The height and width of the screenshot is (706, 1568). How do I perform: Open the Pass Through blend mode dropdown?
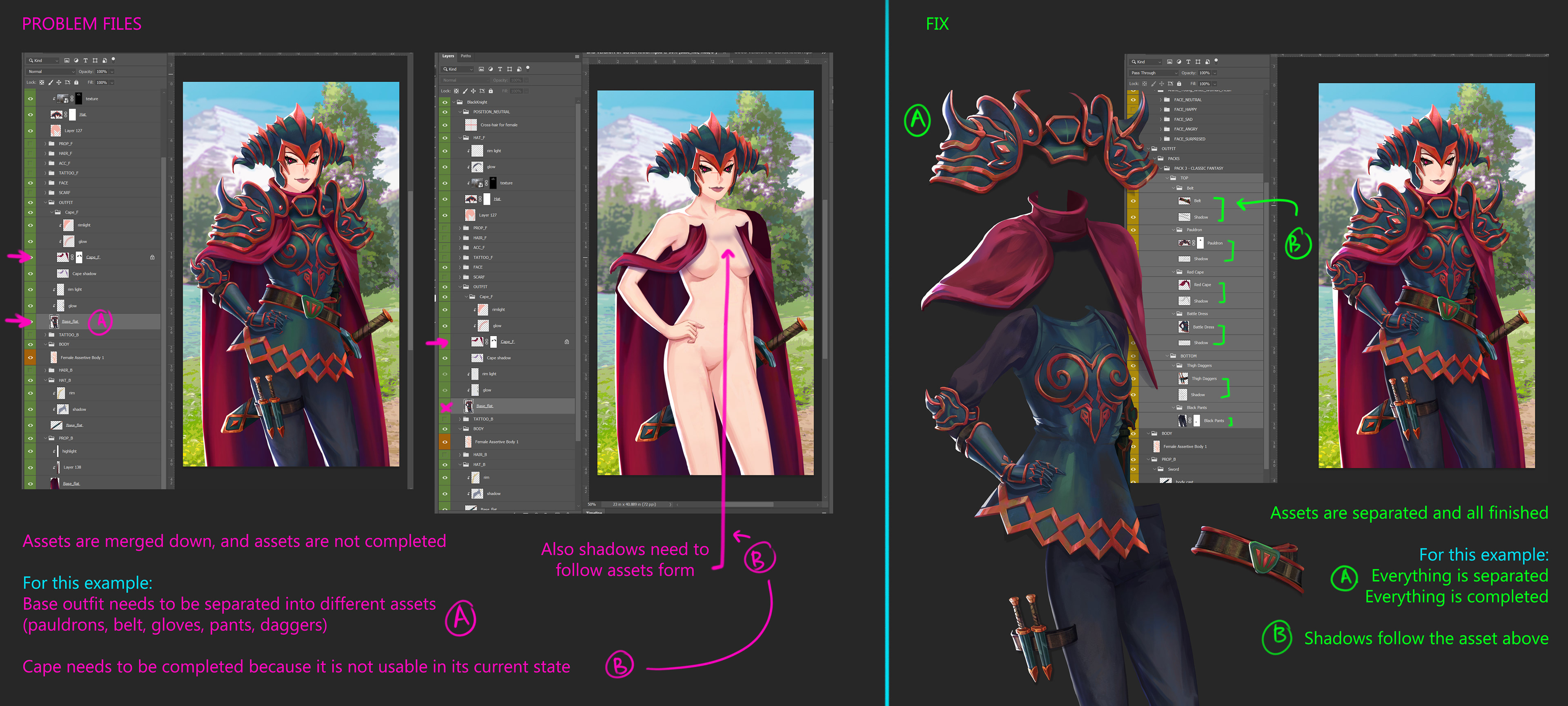click(x=1154, y=72)
